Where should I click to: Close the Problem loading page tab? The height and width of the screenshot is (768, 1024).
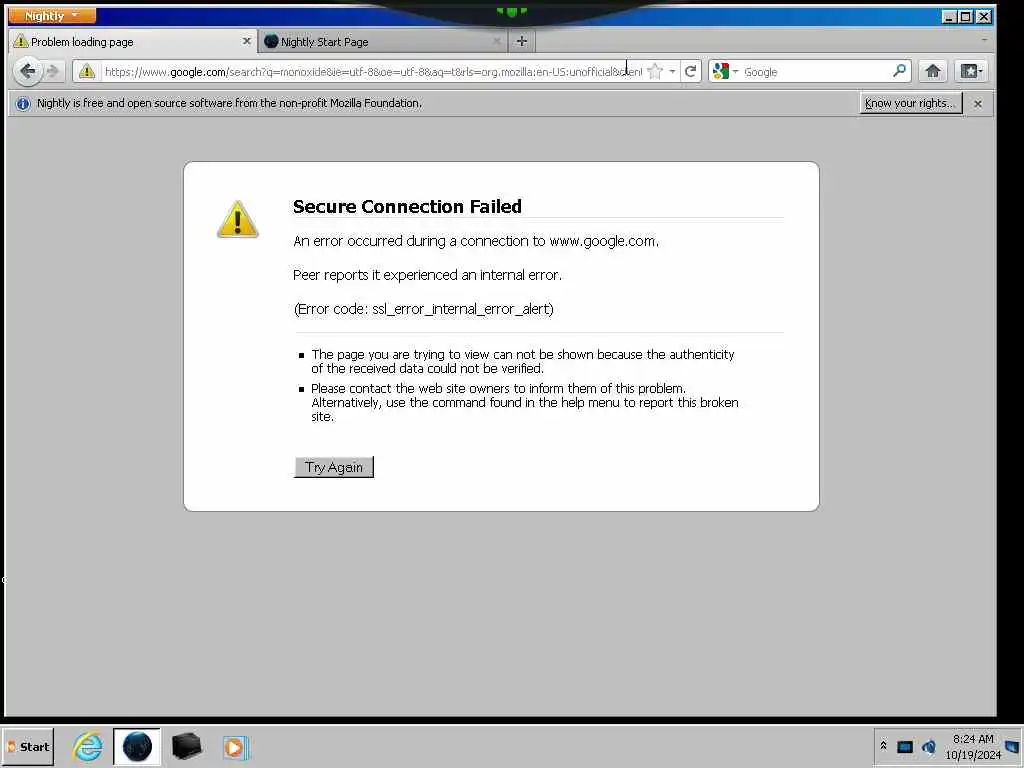246,41
